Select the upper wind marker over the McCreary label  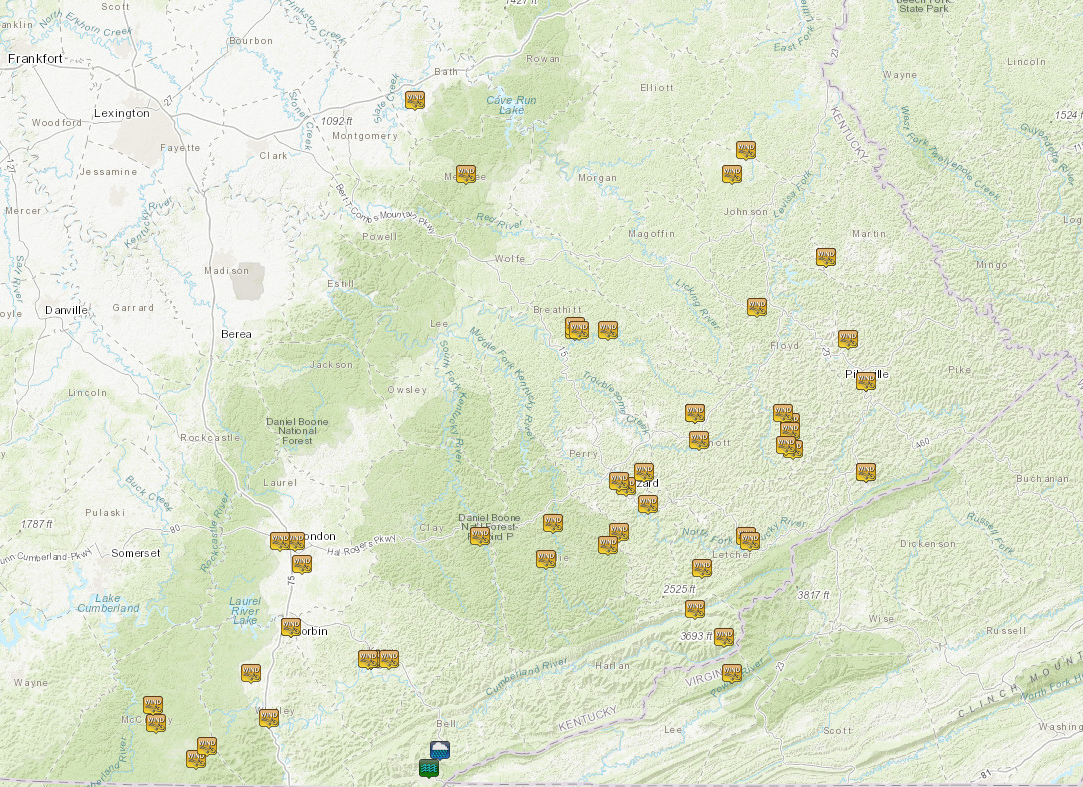(x=153, y=705)
